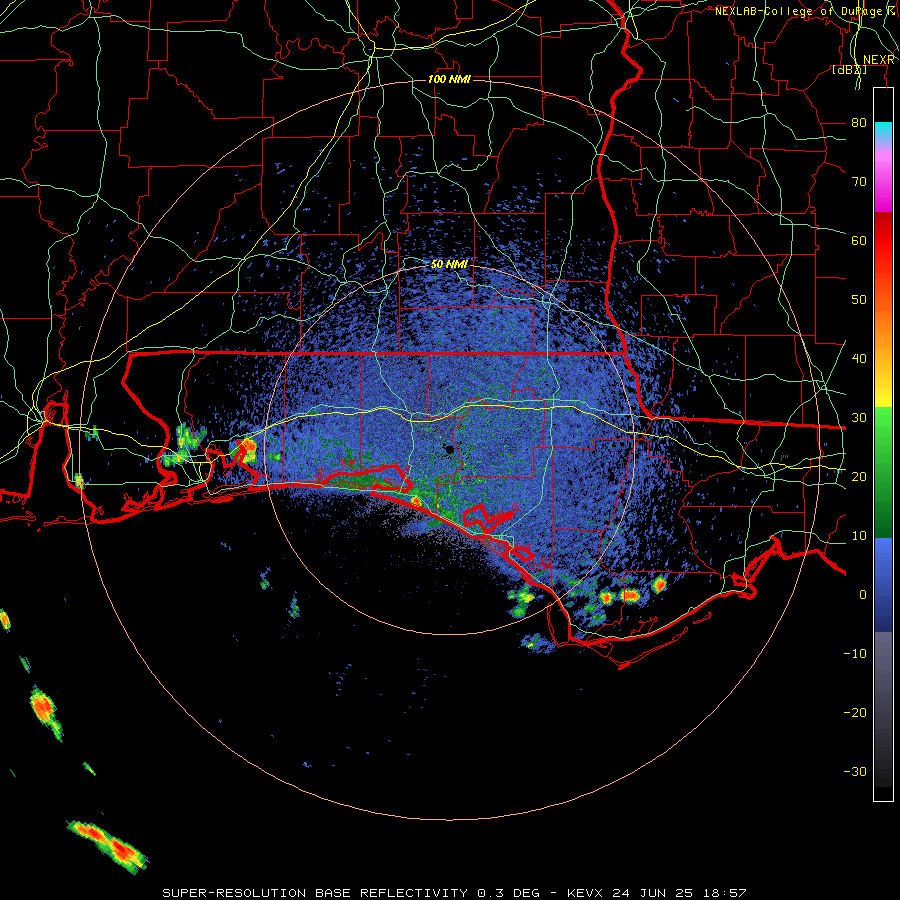Click the '24 JUN 25 18:57' timestamp
This screenshot has height=900, width=900.
click(680, 893)
